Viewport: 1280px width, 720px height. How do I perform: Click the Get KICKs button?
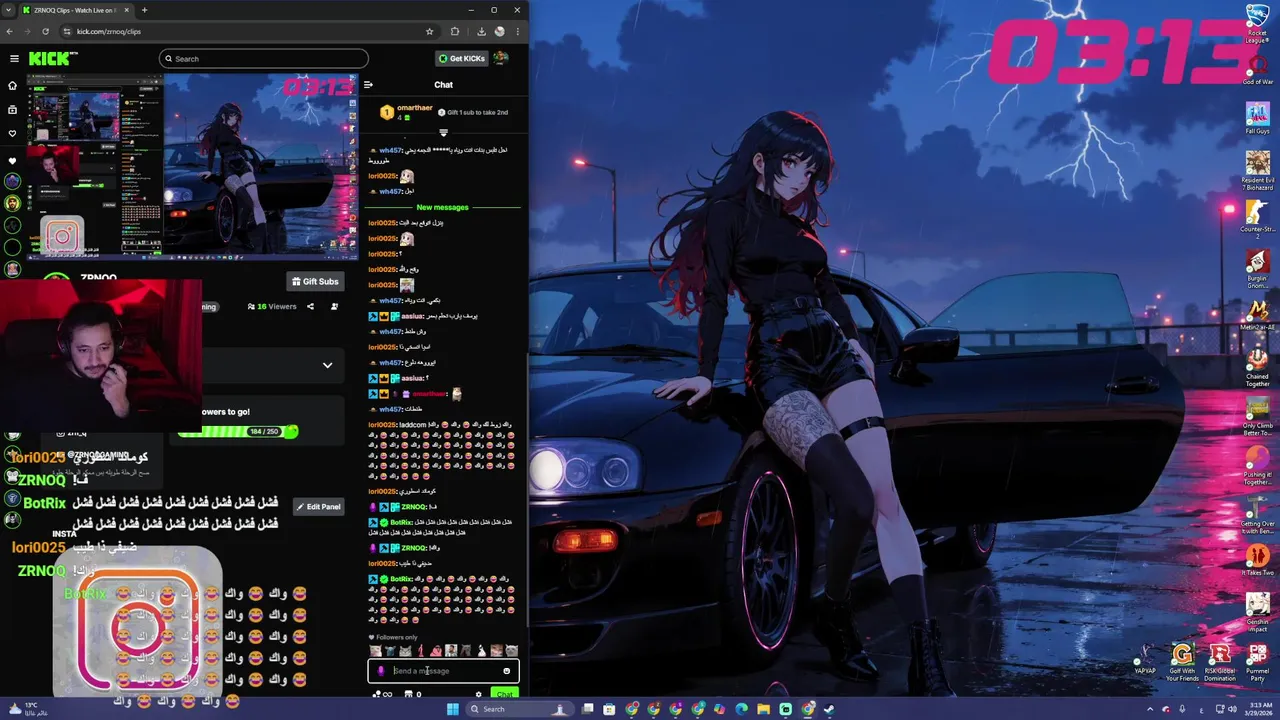click(x=462, y=58)
